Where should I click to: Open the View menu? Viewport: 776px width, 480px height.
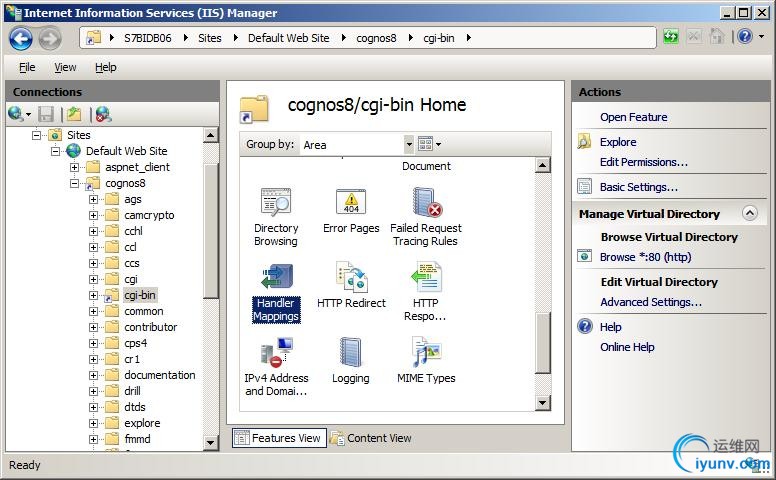(x=65, y=67)
